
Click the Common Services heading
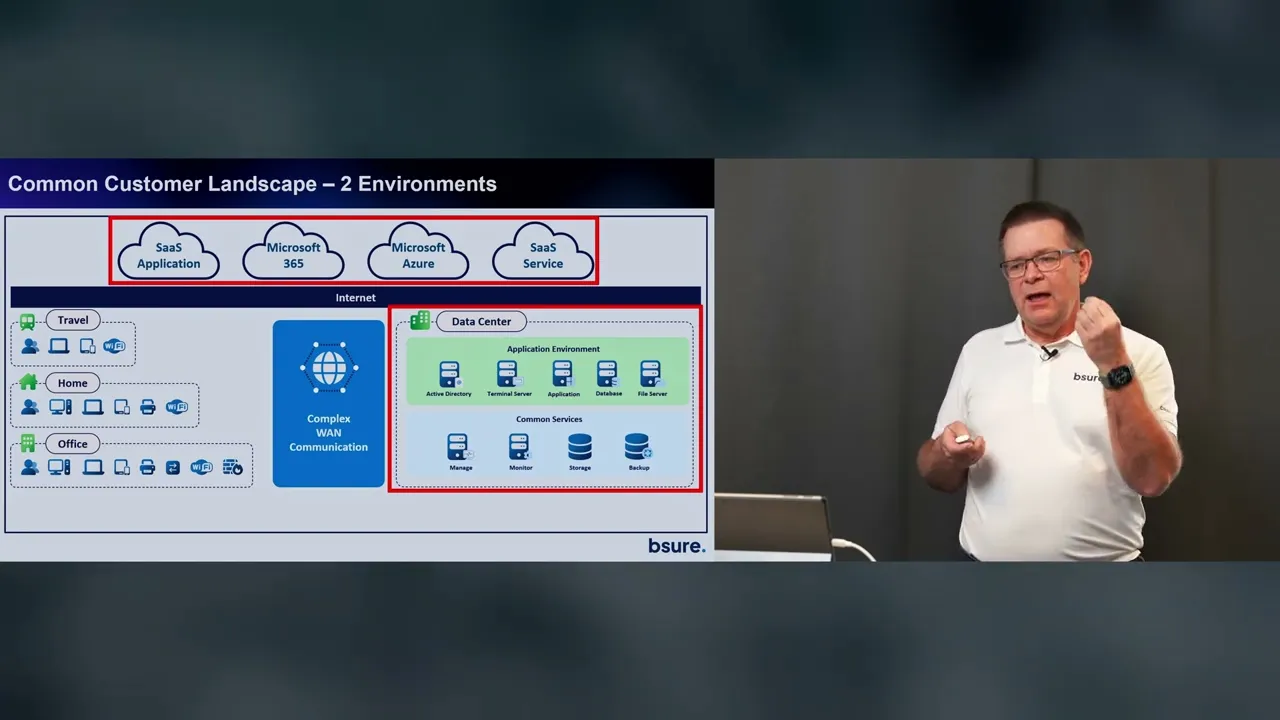(549, 419)
